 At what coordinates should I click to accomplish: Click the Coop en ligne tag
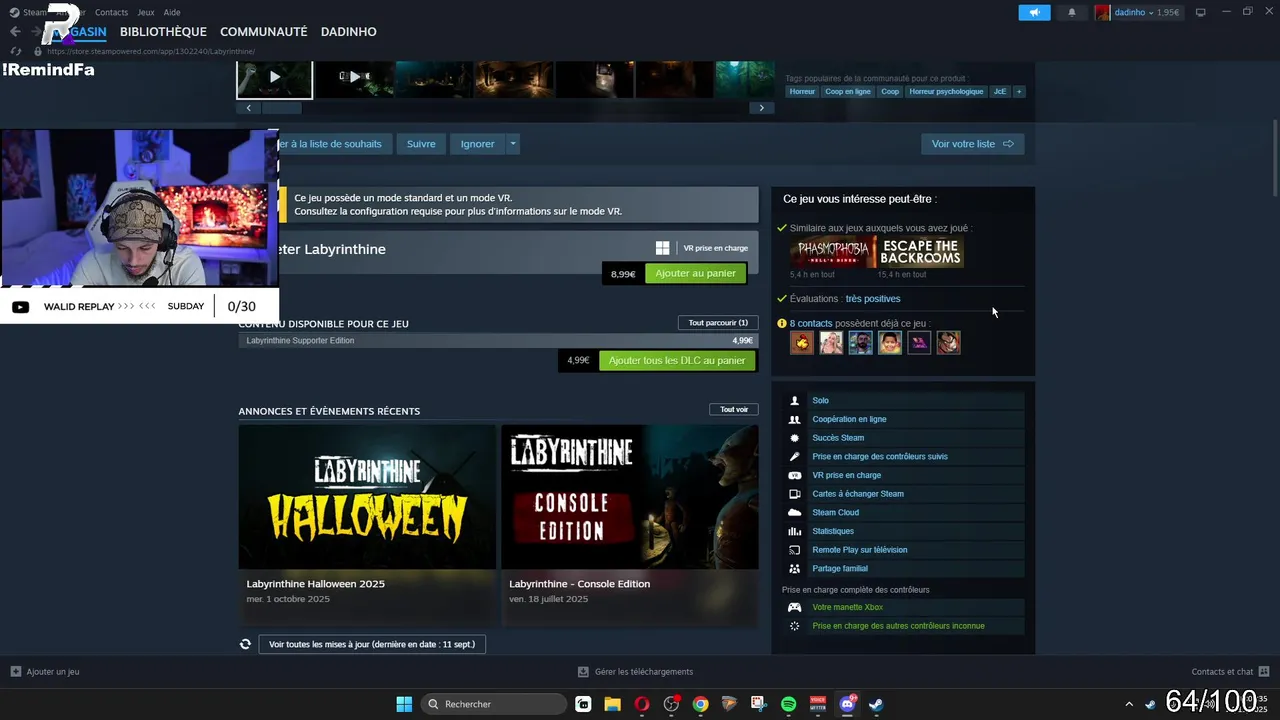point(847,91)
